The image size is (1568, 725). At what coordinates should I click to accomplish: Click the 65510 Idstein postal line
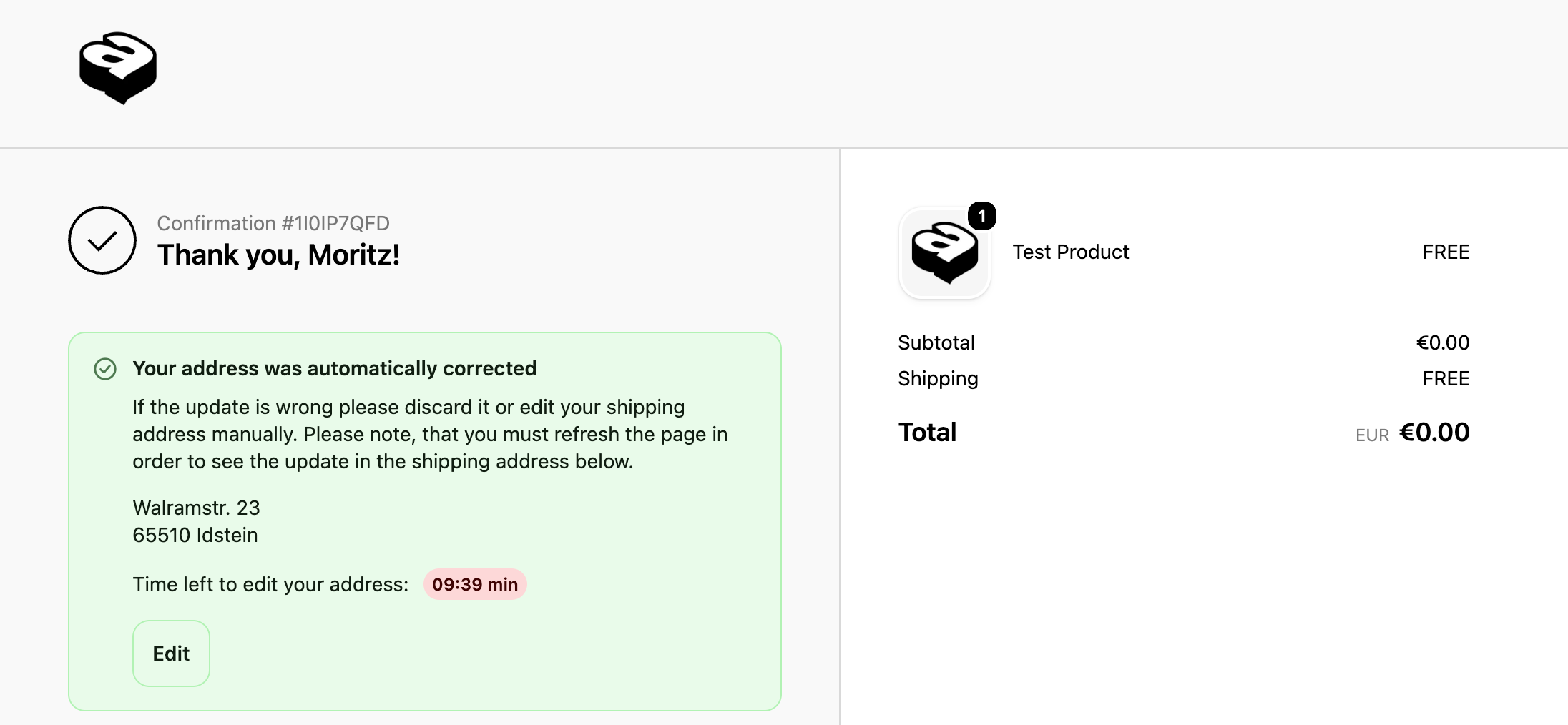point(195,535)
